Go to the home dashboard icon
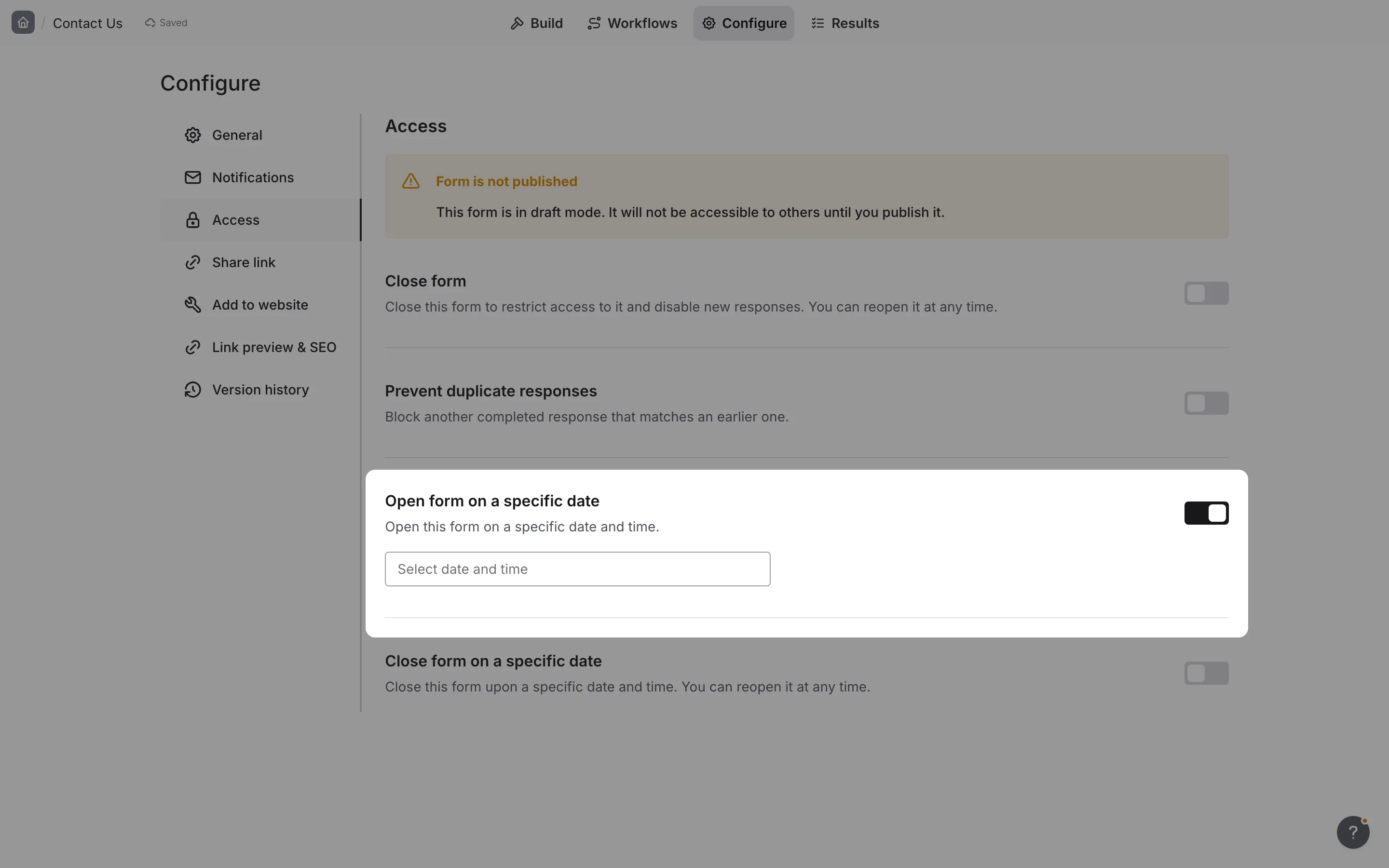Image resolution: width=1389 pixels, height=868 pixels. tap(23, 22)
